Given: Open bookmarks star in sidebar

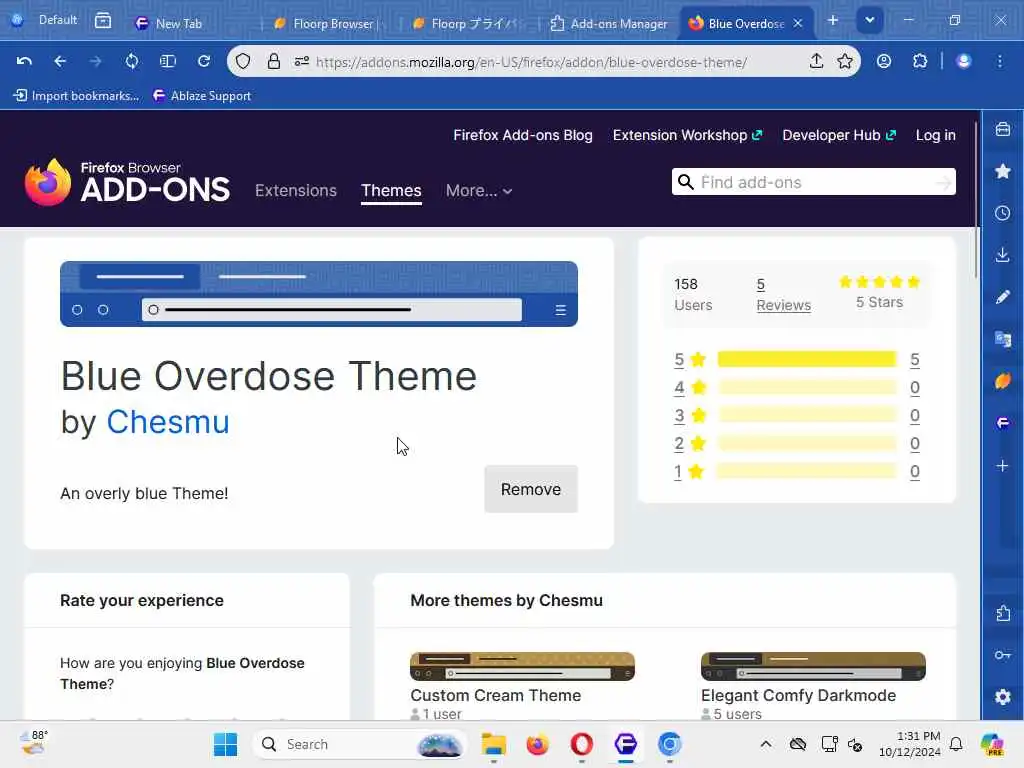Looking at the screenshot, I should [1003, 171].
